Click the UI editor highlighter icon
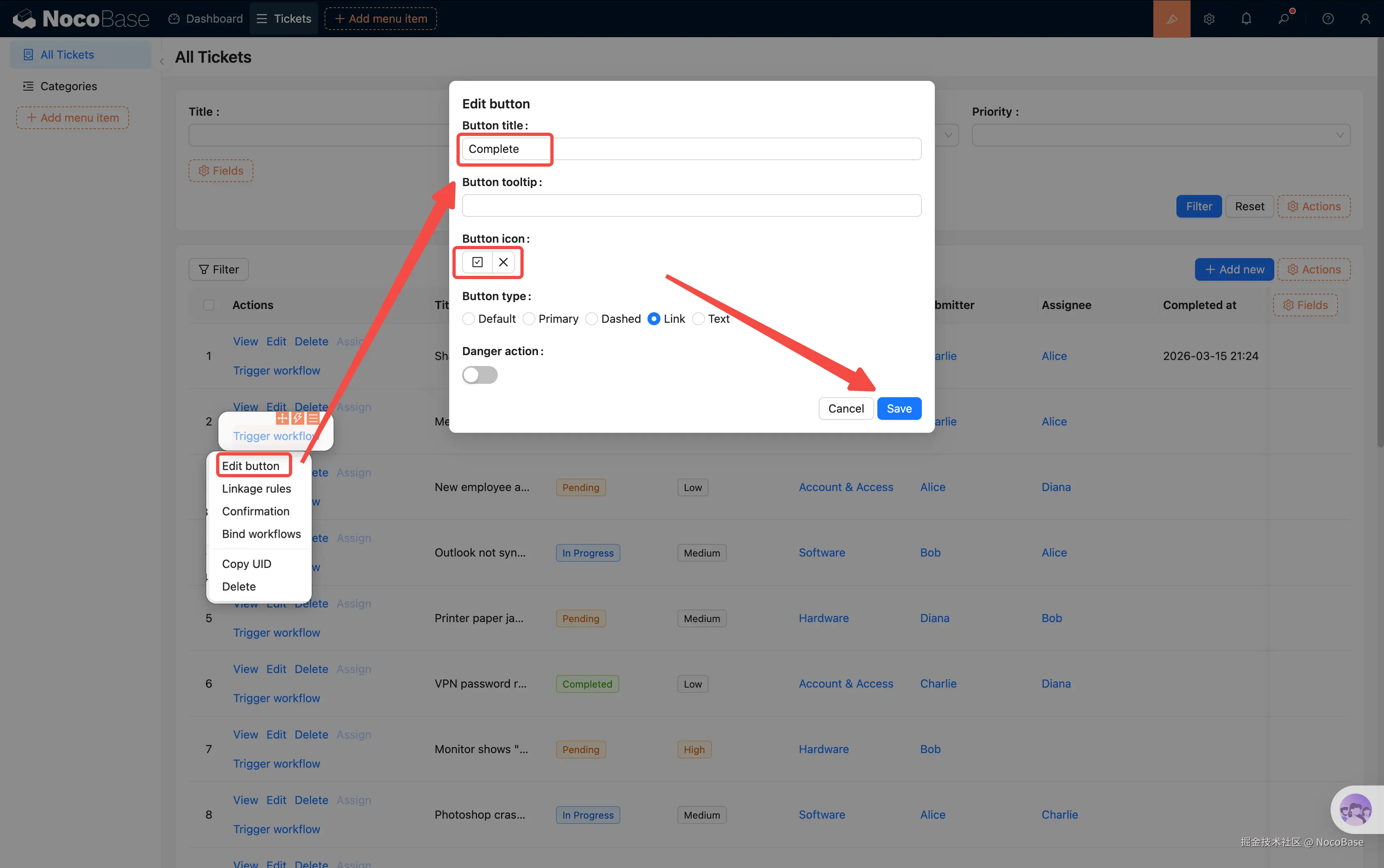This screenshot has height=868, width=1384. click(1172, 19)
